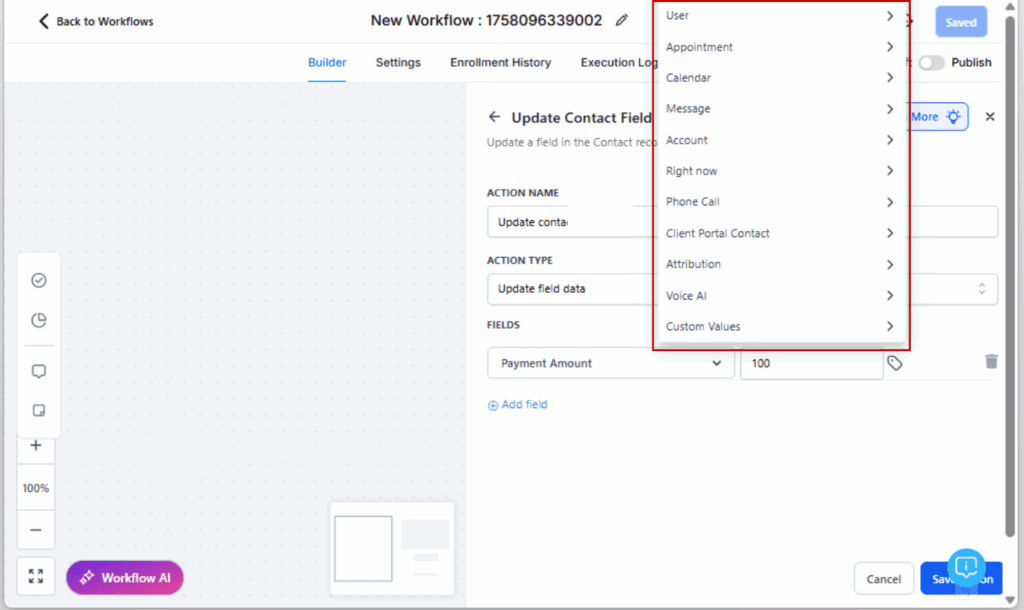Open the Attribution submenu
The height and width of the screenshot is (610, 1024).
click(780, 264)
